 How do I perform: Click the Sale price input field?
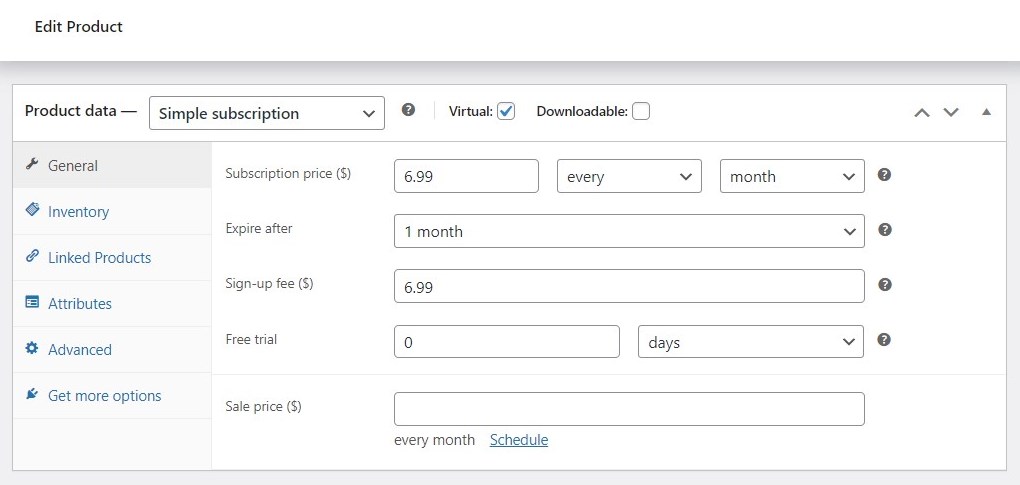click(x=629, y=409)
